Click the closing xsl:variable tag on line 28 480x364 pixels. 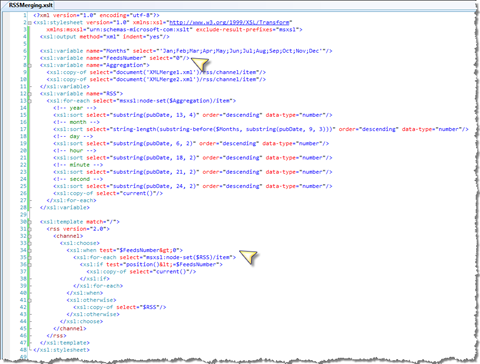point(65,208)
